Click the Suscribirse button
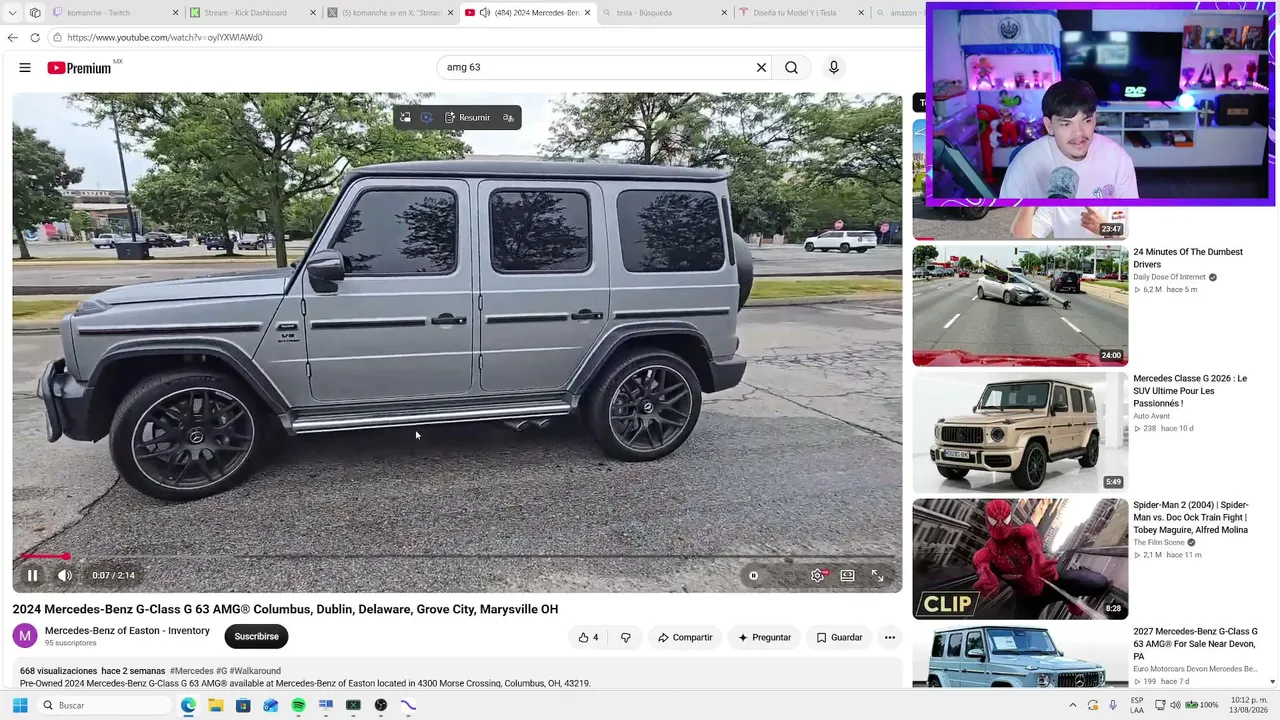Viewport: 1280px width, 720px height. (x=256, y=636)
